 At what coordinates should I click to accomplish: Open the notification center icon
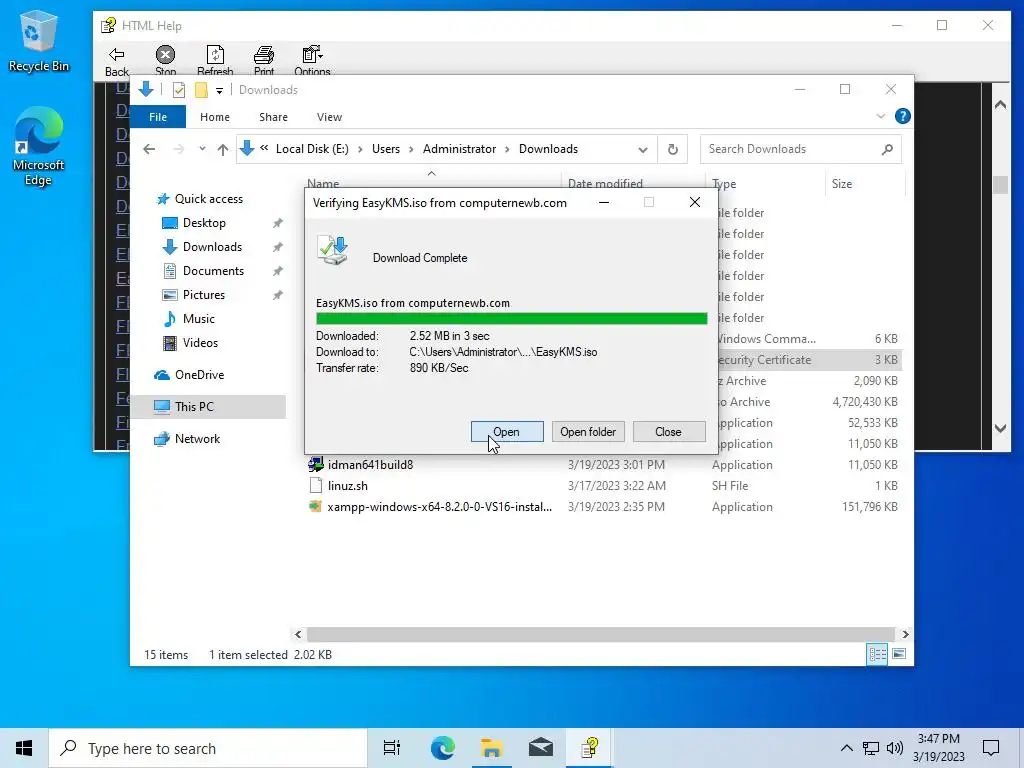click(x=991, y=748)
